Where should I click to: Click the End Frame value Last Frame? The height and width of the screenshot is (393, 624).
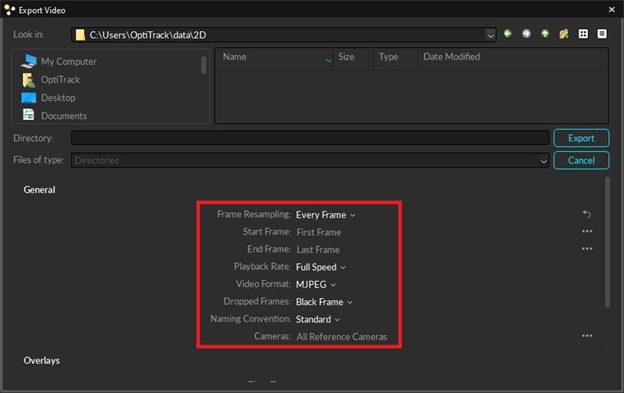click(318, 250)
